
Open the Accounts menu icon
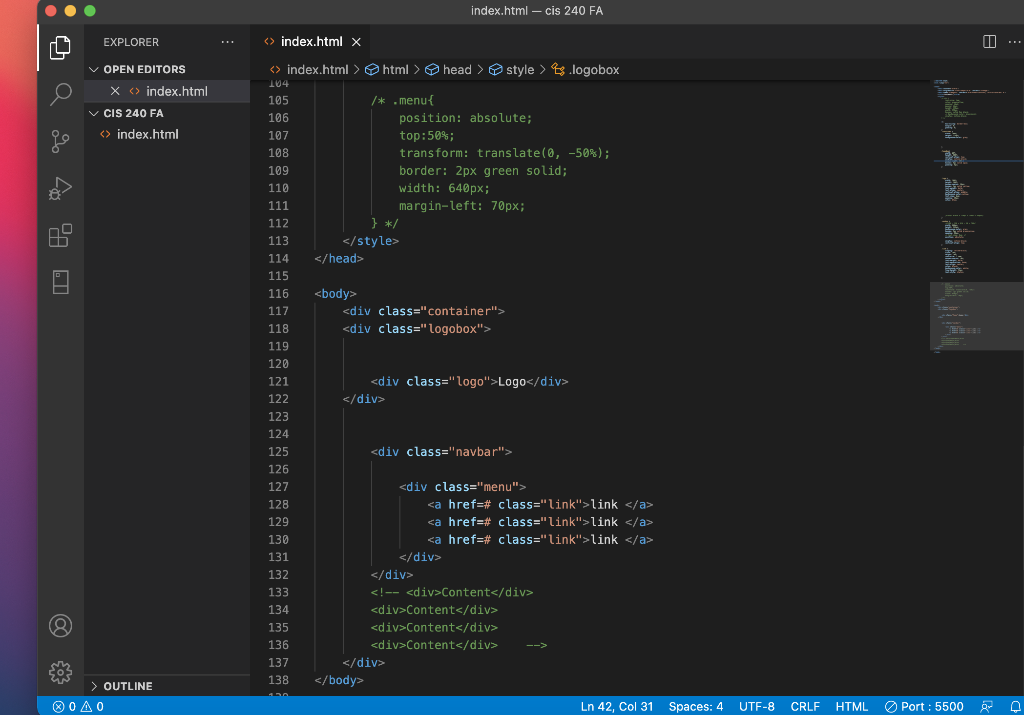pyautogui.click(x=60, y=626)
